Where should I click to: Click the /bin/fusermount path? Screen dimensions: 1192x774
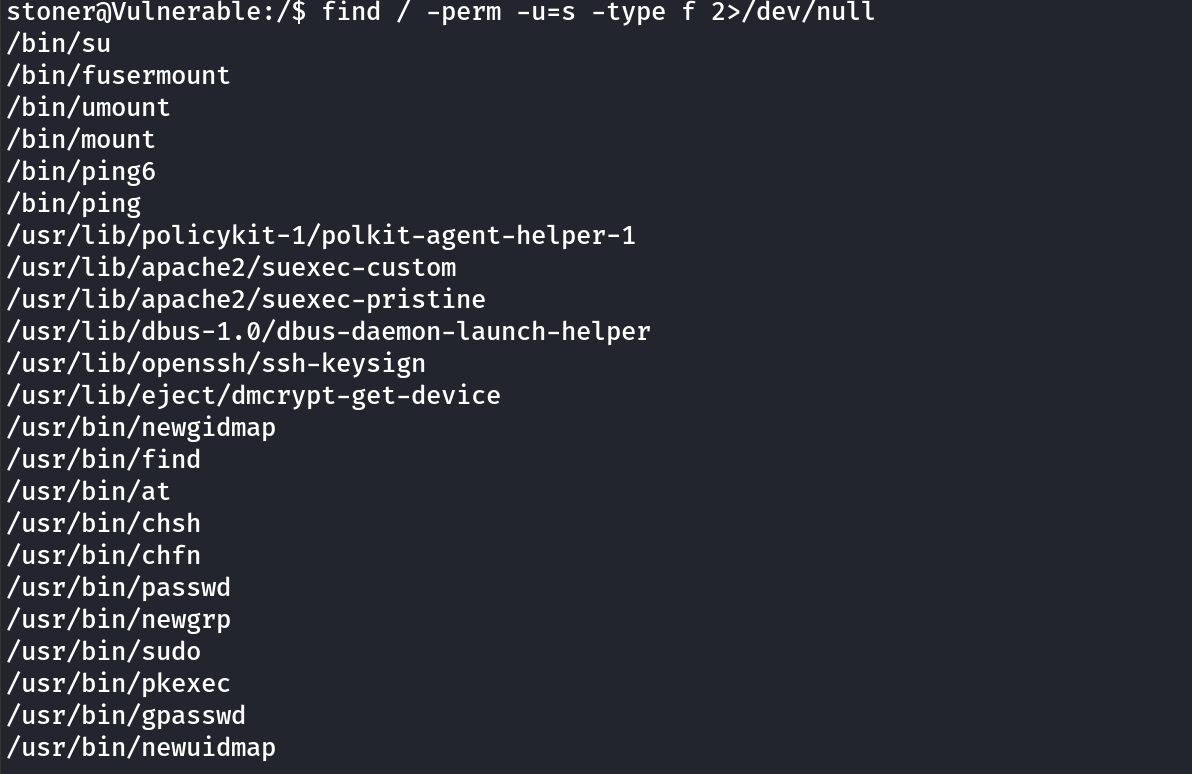pos(118,76)
